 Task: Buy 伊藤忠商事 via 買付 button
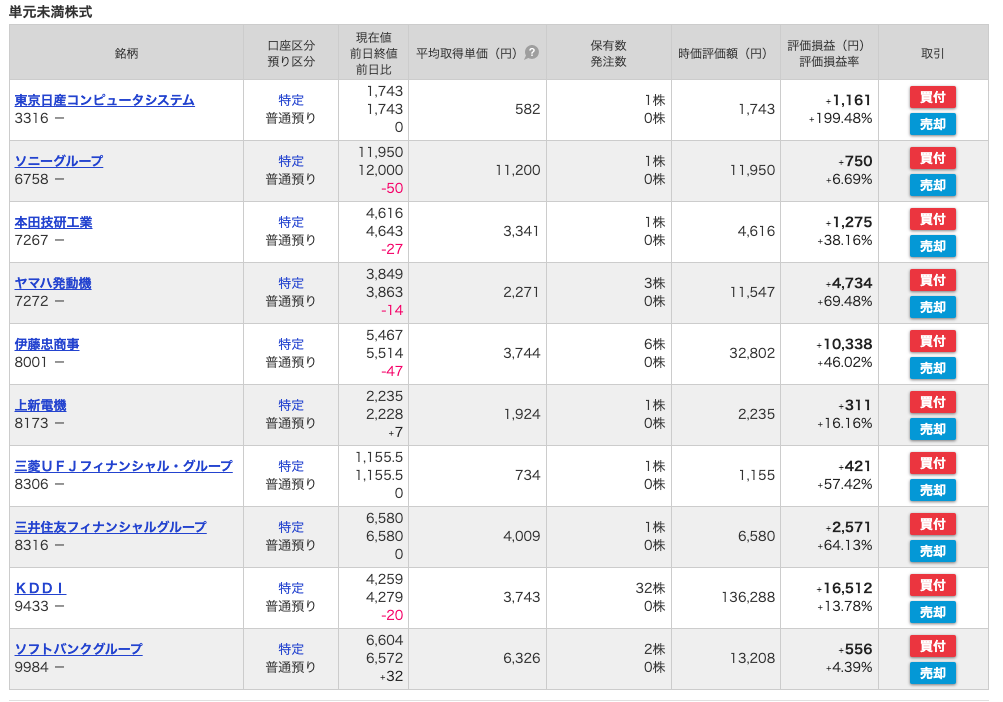[x=933, y=341]
